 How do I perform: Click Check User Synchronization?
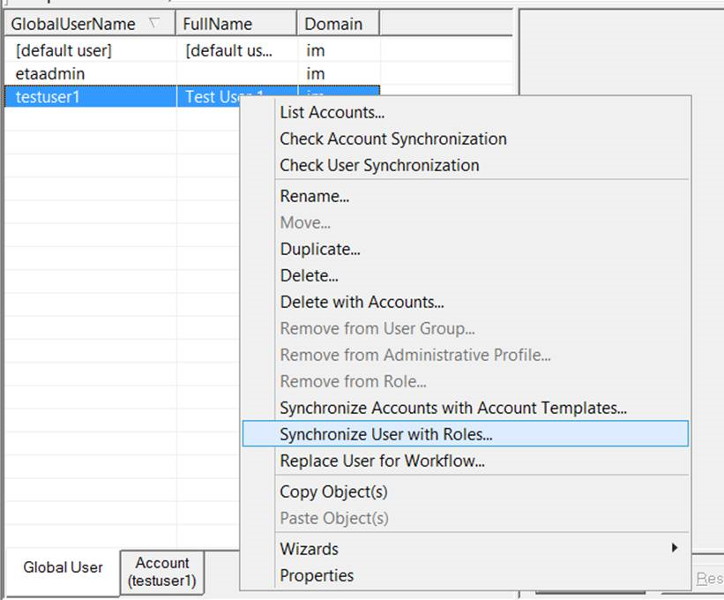[379, 165]
